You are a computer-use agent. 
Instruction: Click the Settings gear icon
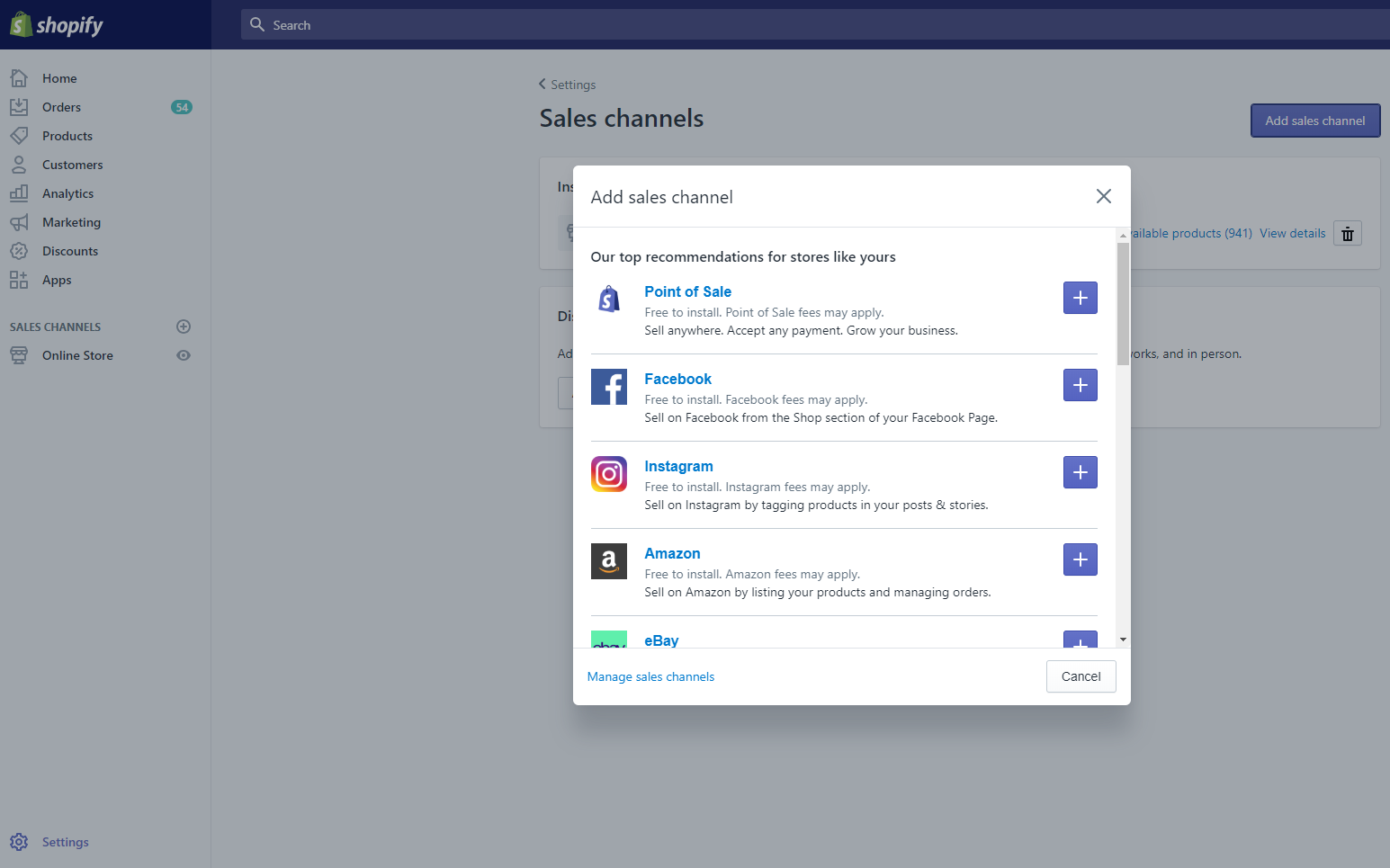19,842
